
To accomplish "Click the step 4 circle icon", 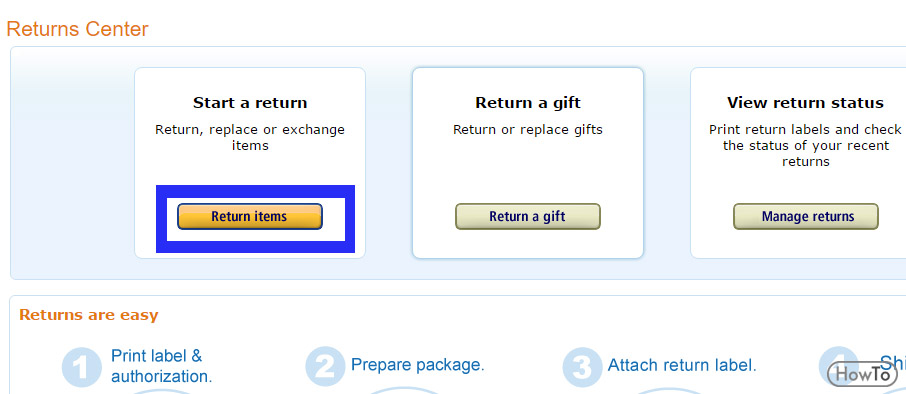I will tap(839, 367).
